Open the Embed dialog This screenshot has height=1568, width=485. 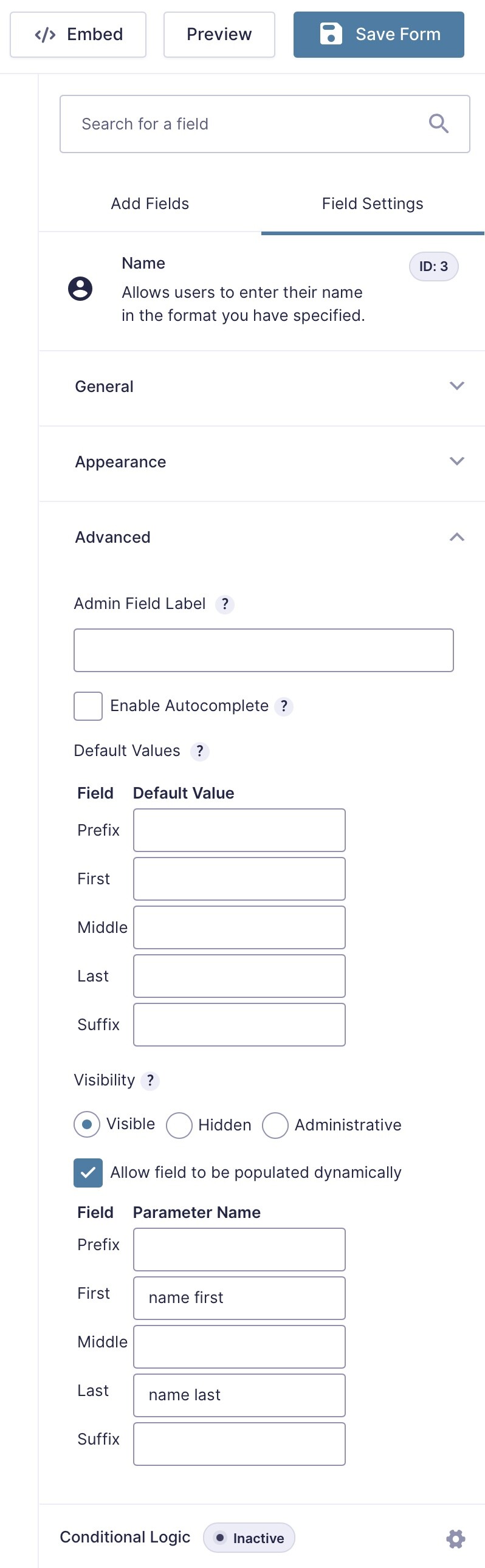[x=78, y=35]
